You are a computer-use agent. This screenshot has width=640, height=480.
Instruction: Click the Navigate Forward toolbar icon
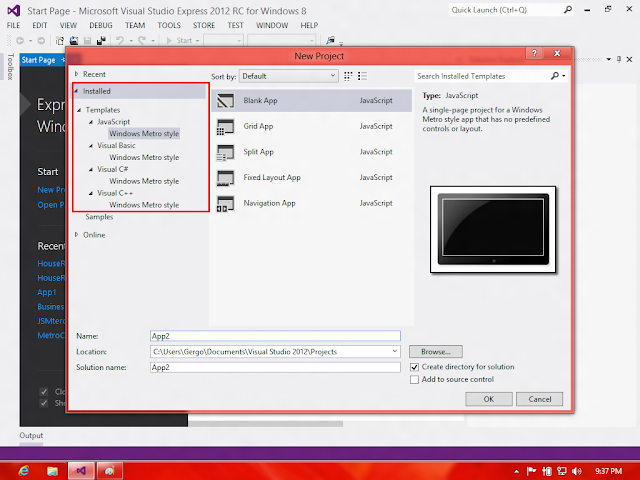pos(41,40)
